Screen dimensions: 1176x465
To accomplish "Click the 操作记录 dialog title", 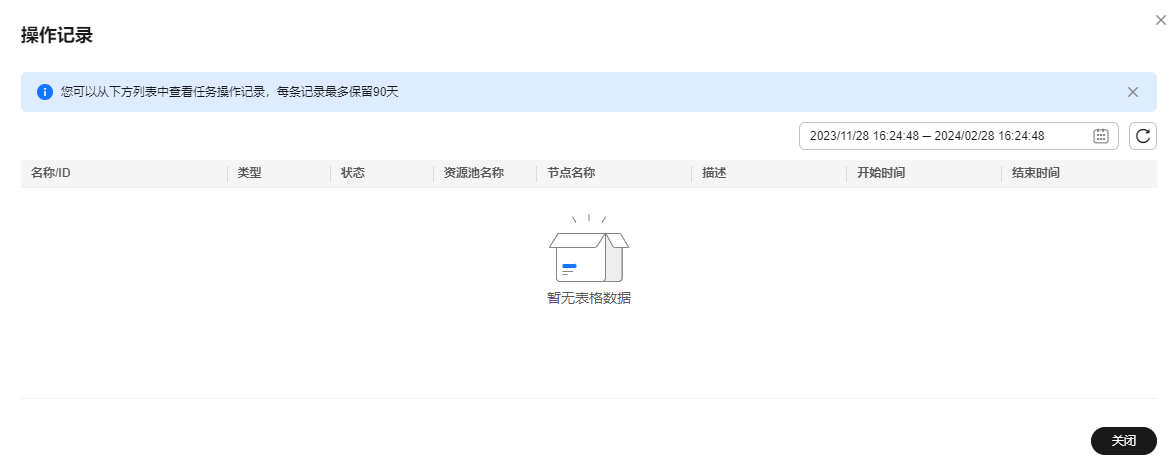I will coord(57,35).
